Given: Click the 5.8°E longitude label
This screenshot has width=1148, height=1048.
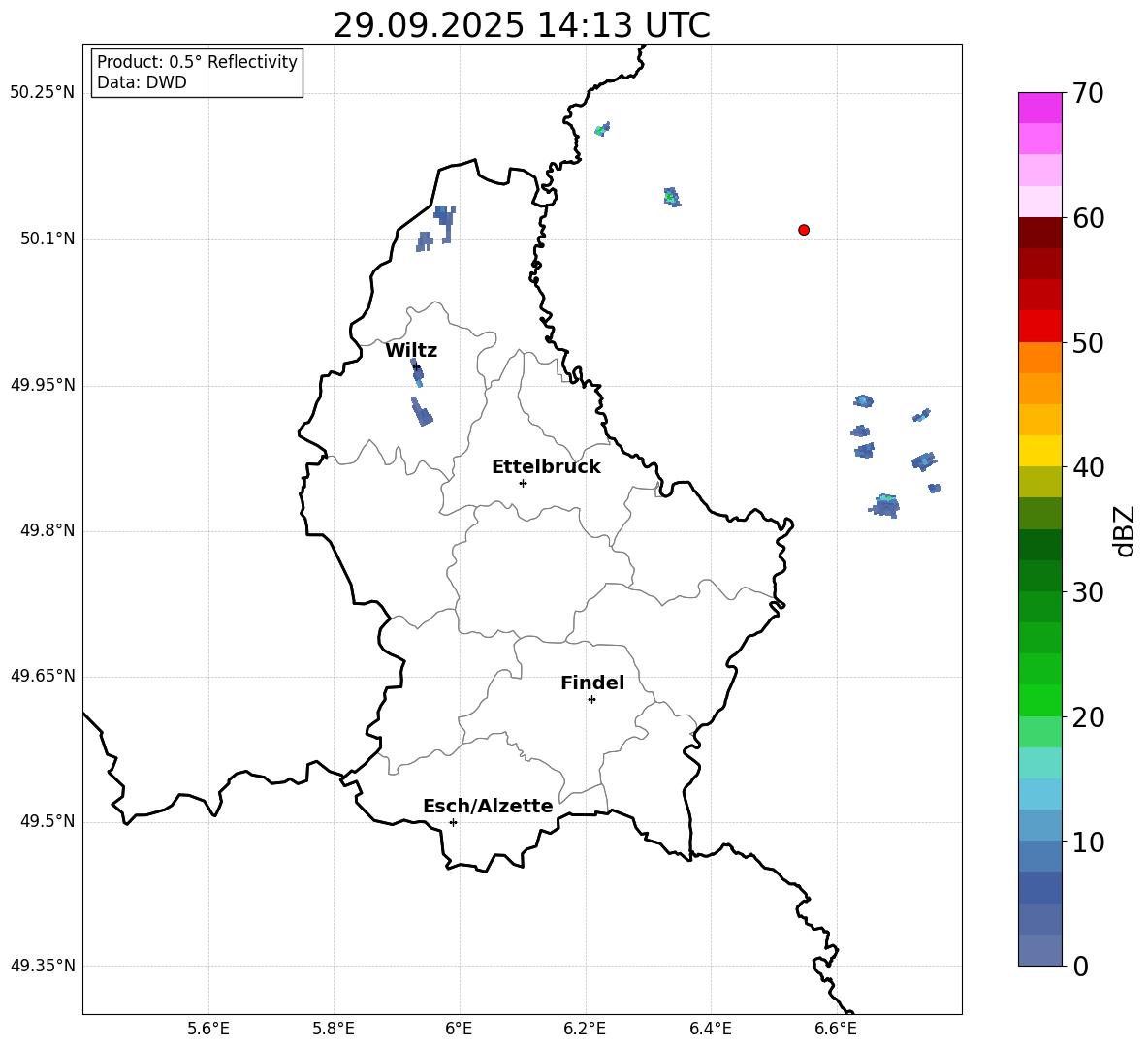Looking at the screenshot, I should [334, 1029].
